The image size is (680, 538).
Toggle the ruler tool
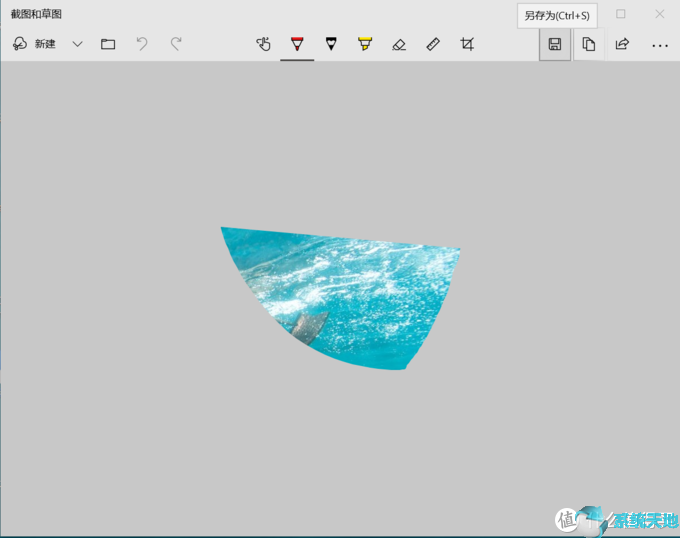coord(433,44)
